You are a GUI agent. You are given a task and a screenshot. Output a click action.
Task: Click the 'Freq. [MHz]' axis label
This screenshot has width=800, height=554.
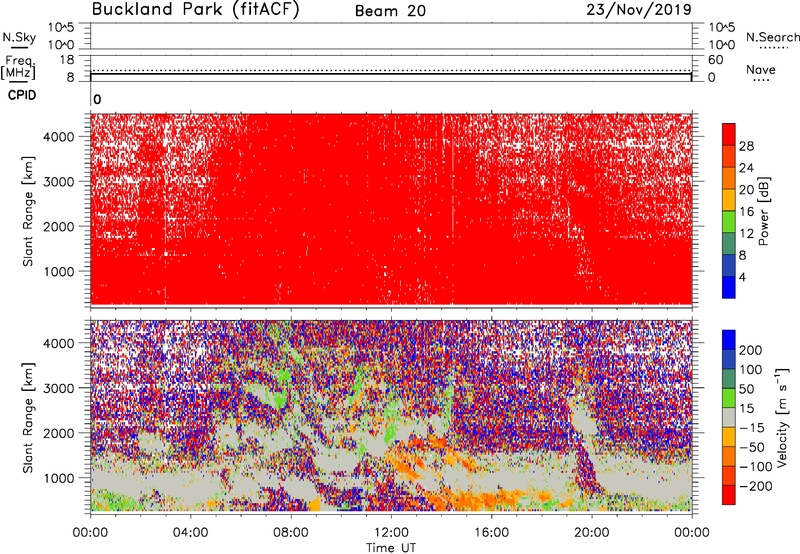(x=18, y=67)
